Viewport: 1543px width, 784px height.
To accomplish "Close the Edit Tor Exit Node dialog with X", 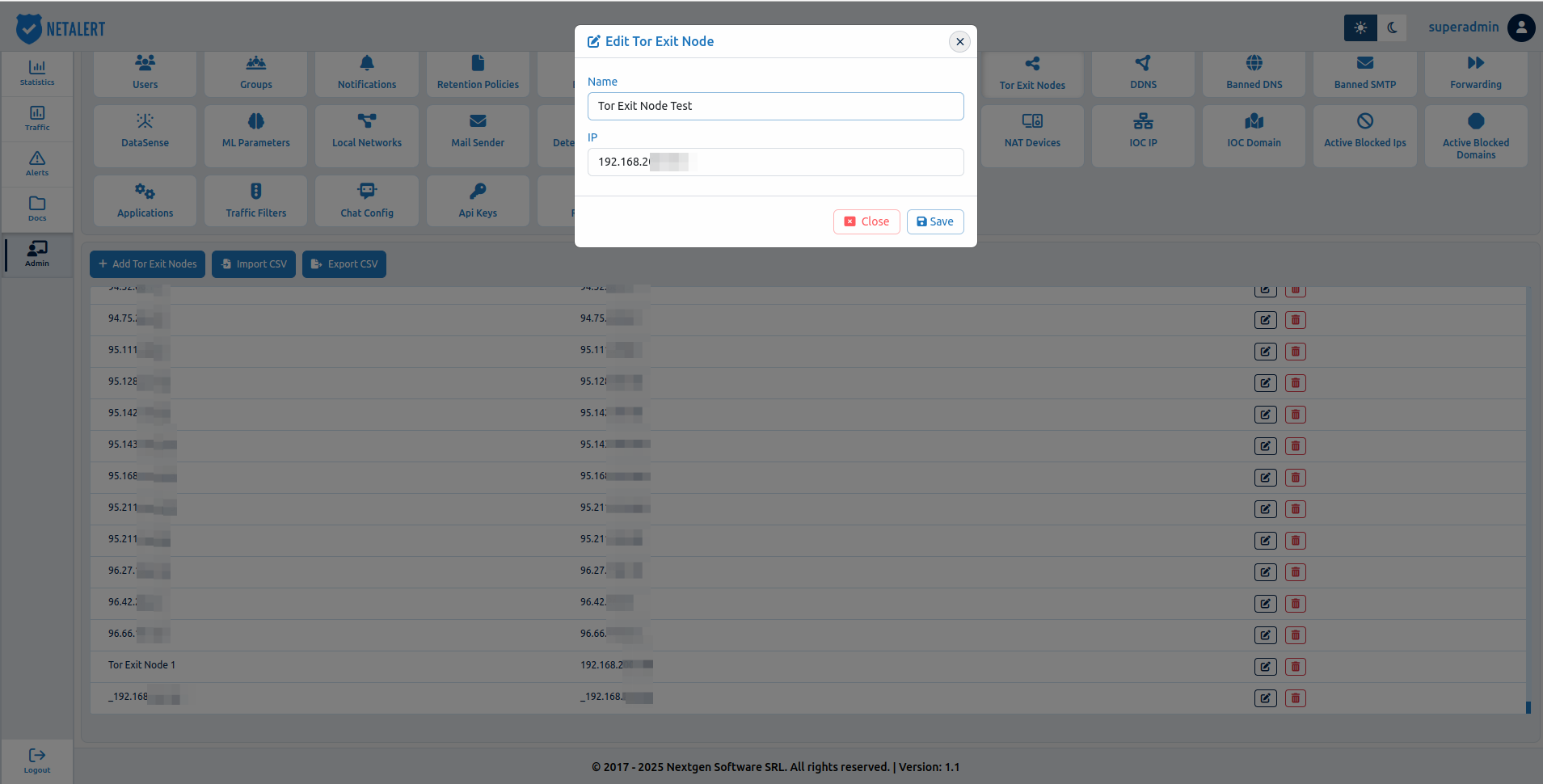I will pyautogui.click(x=959, y=41).
